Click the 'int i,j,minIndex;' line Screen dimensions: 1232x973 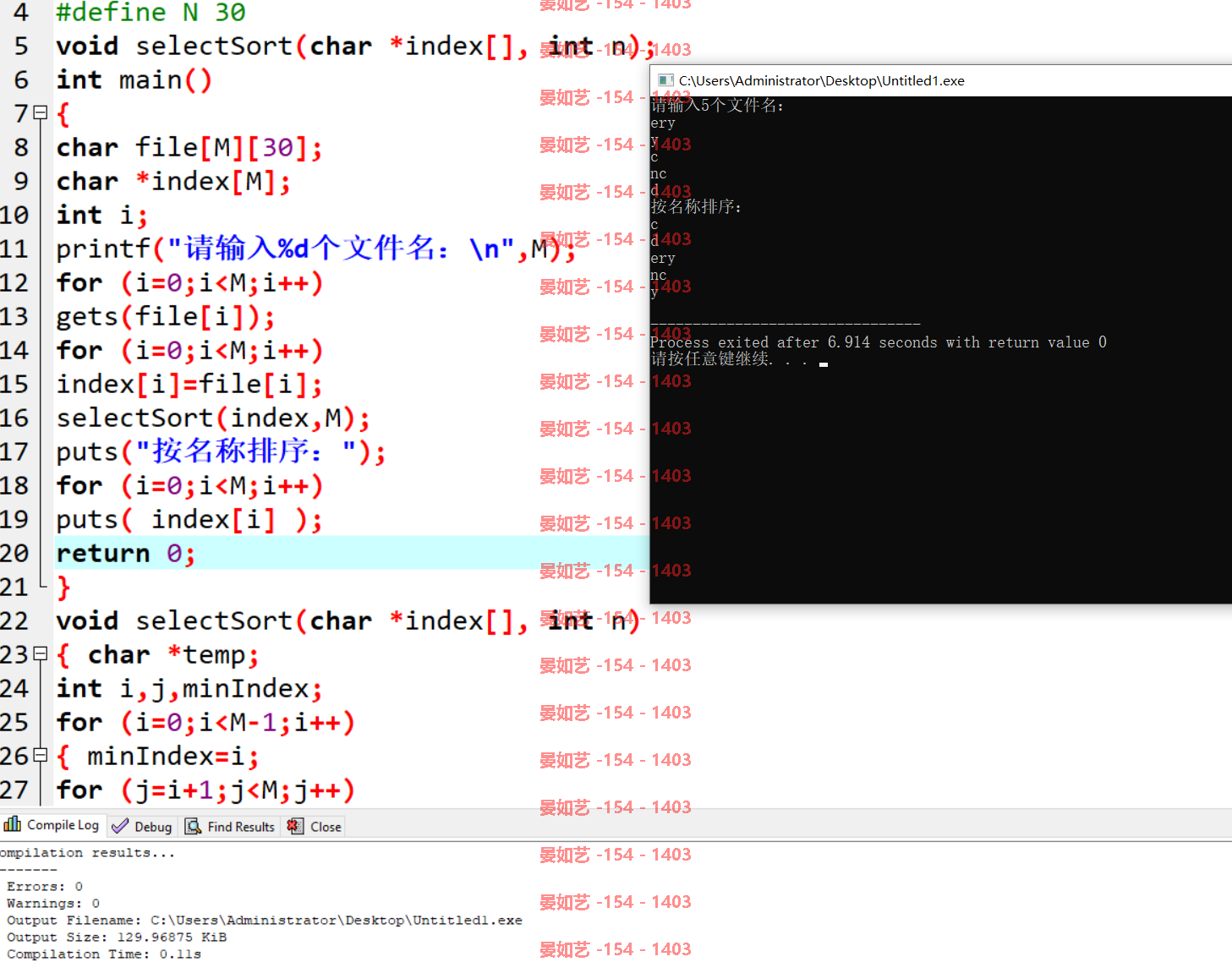tap(189, 688)
